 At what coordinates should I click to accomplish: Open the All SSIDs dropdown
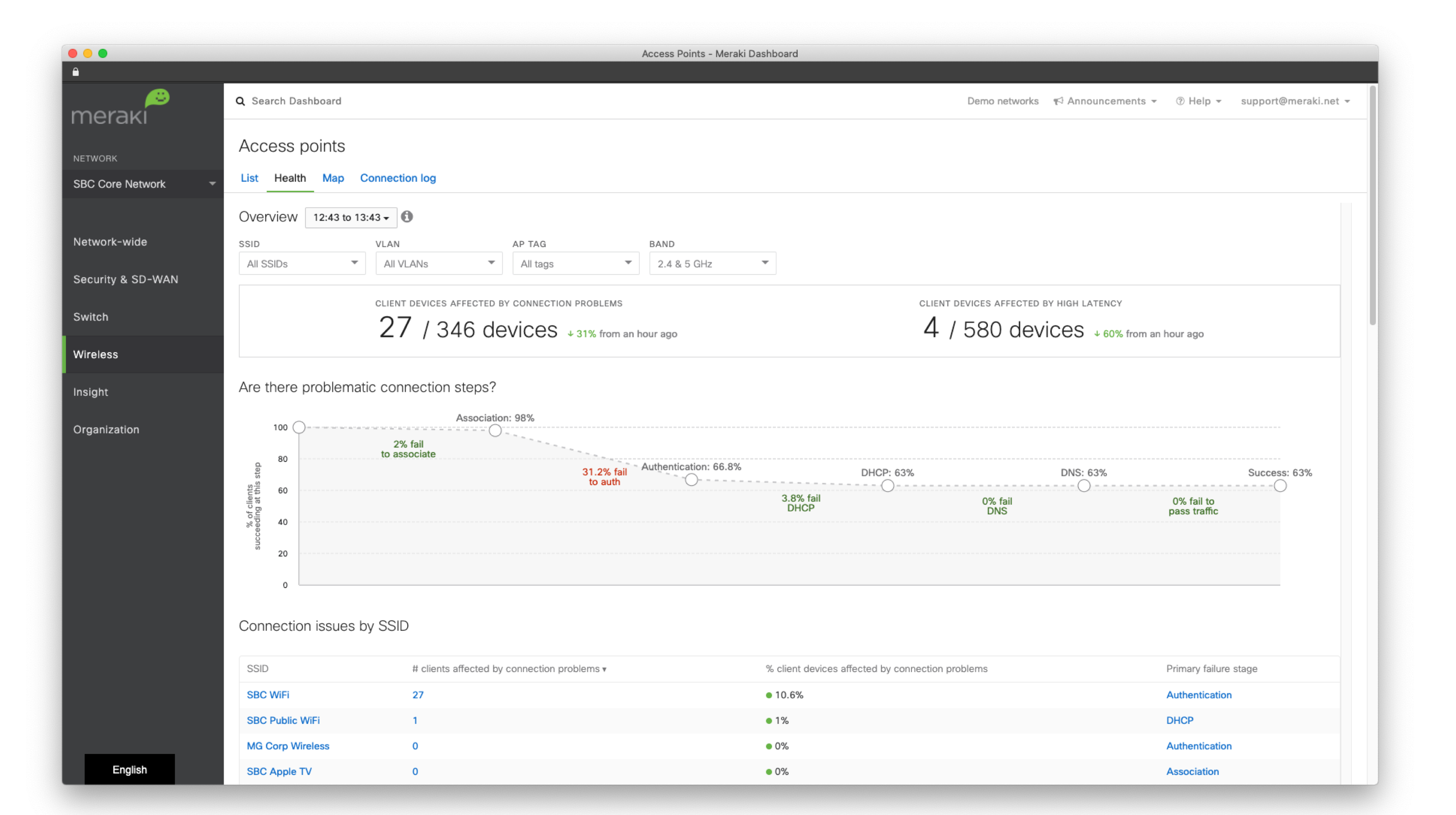tap(302, 263)
